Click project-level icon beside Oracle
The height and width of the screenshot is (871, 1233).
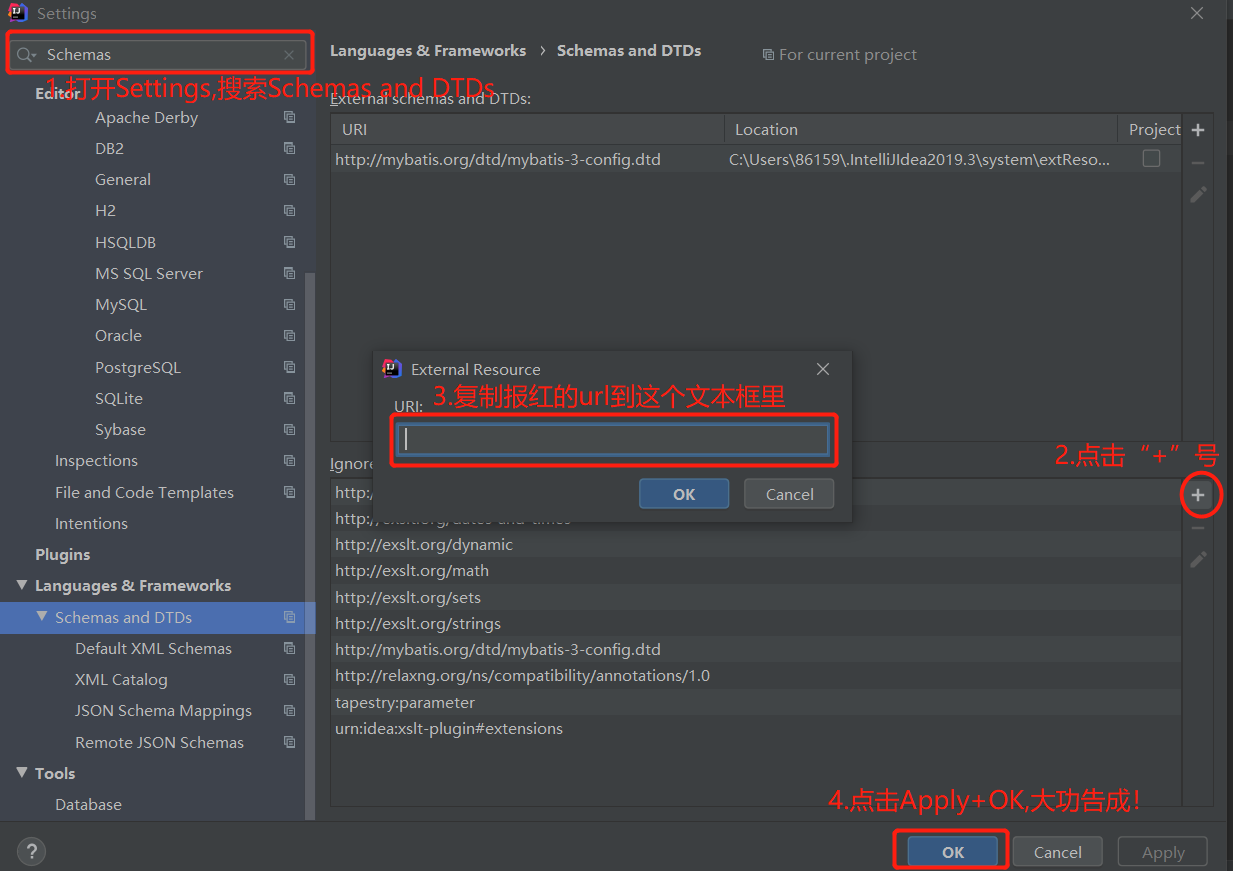(289, 336)
